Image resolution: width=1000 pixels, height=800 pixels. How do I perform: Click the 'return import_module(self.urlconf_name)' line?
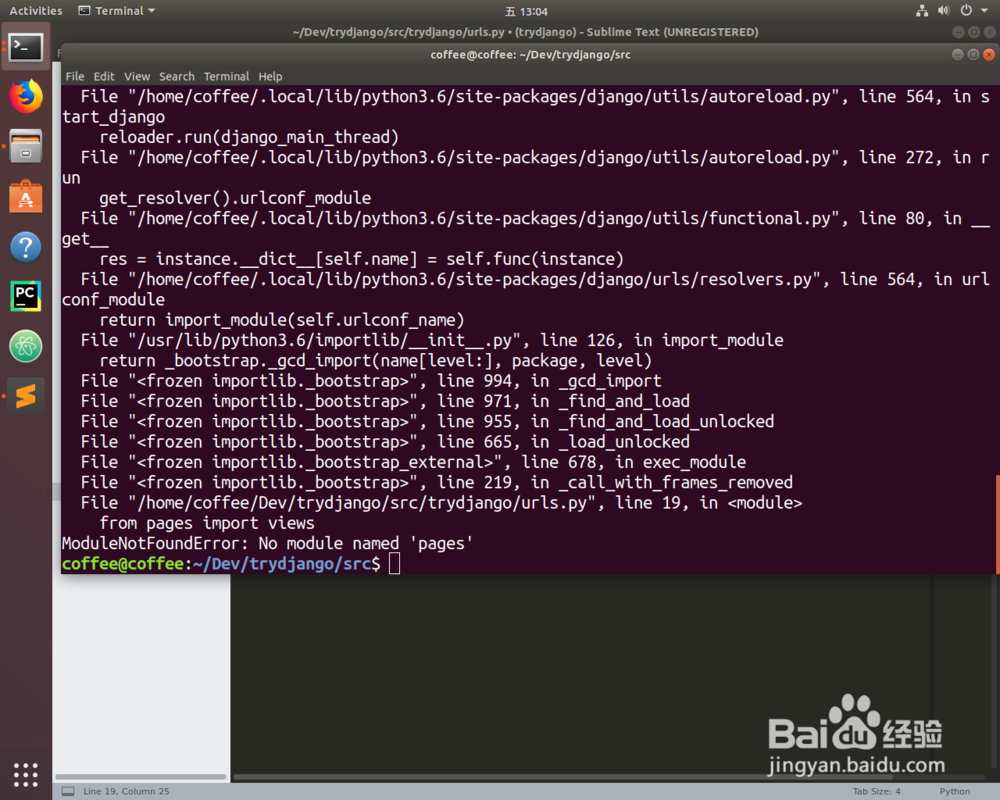coord(282,320)
